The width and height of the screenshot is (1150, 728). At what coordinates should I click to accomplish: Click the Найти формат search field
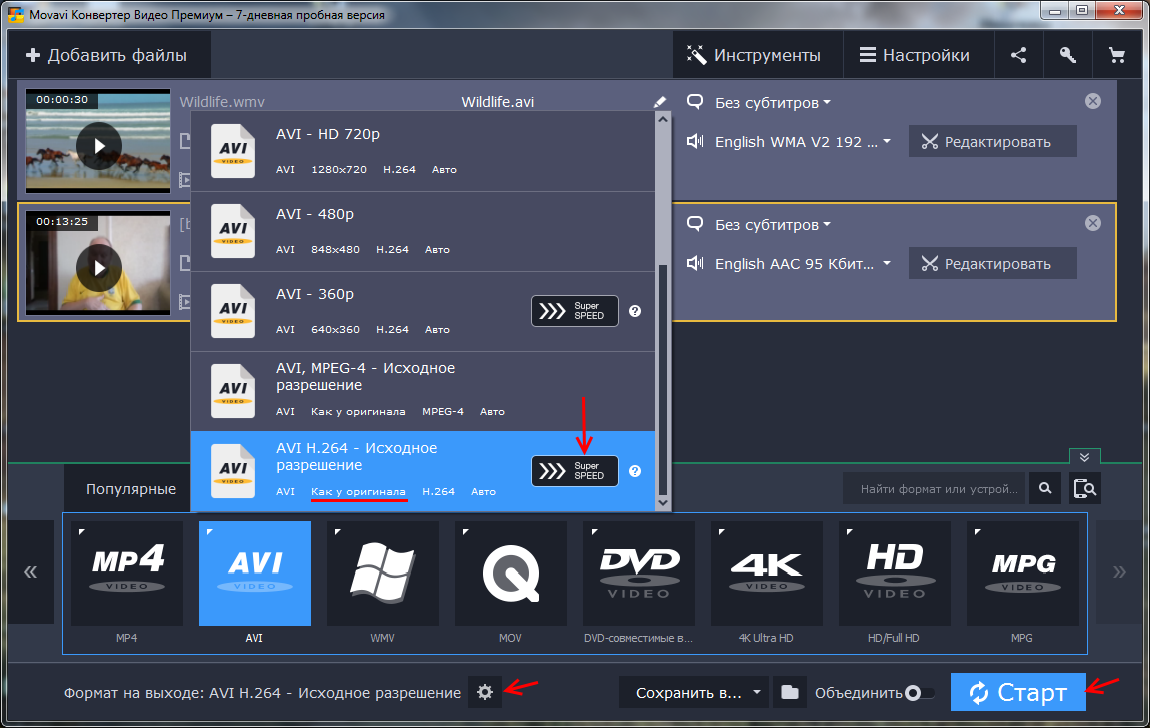[936, 488]
